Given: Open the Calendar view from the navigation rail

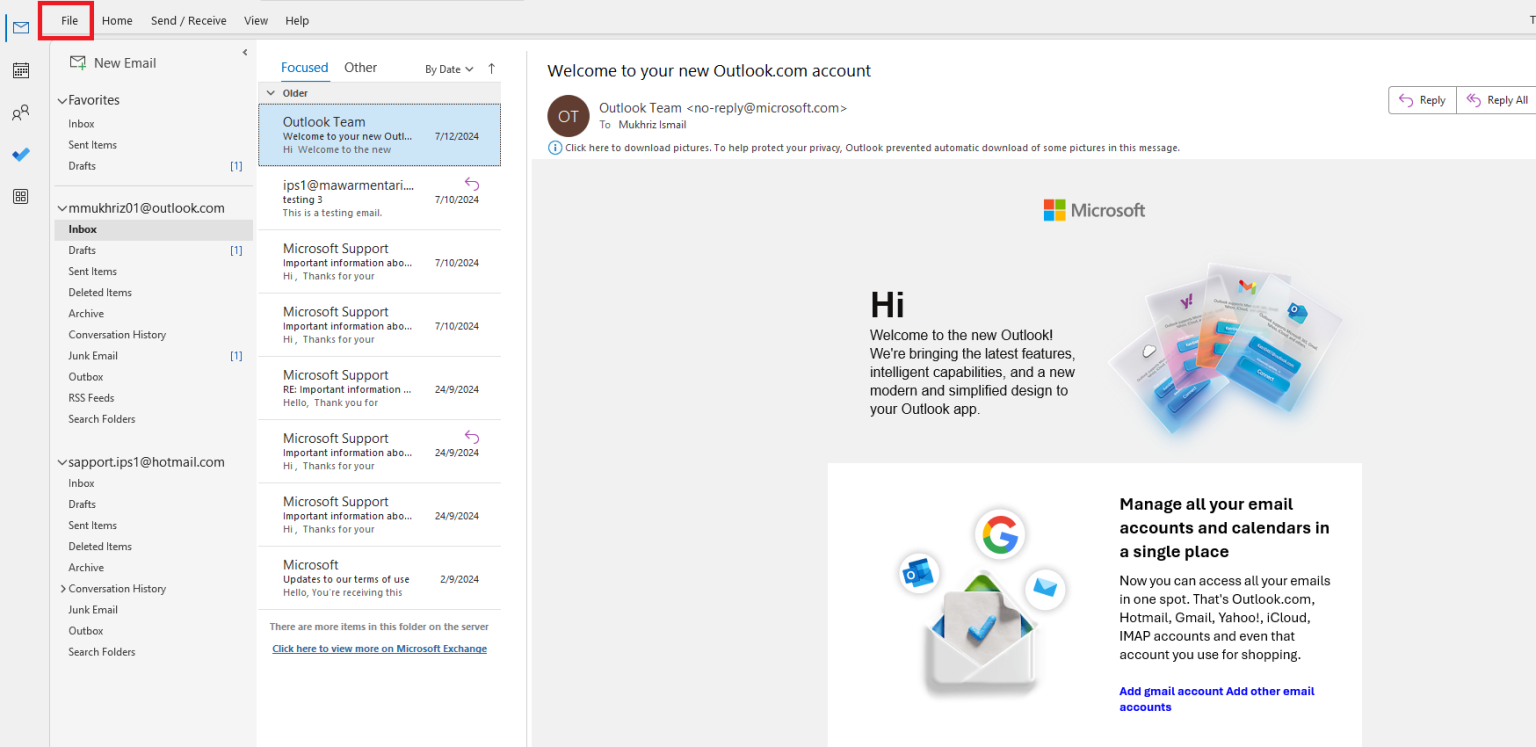Looking at the screenshot, I should pos(20,70).
